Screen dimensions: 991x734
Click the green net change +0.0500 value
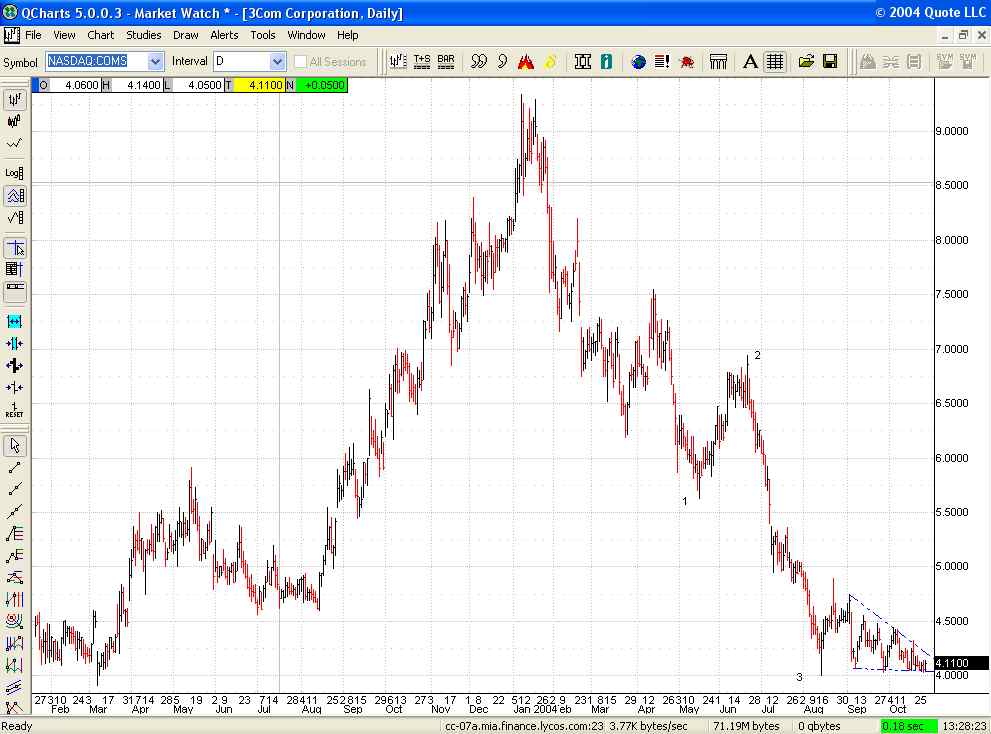coord(321,85)
